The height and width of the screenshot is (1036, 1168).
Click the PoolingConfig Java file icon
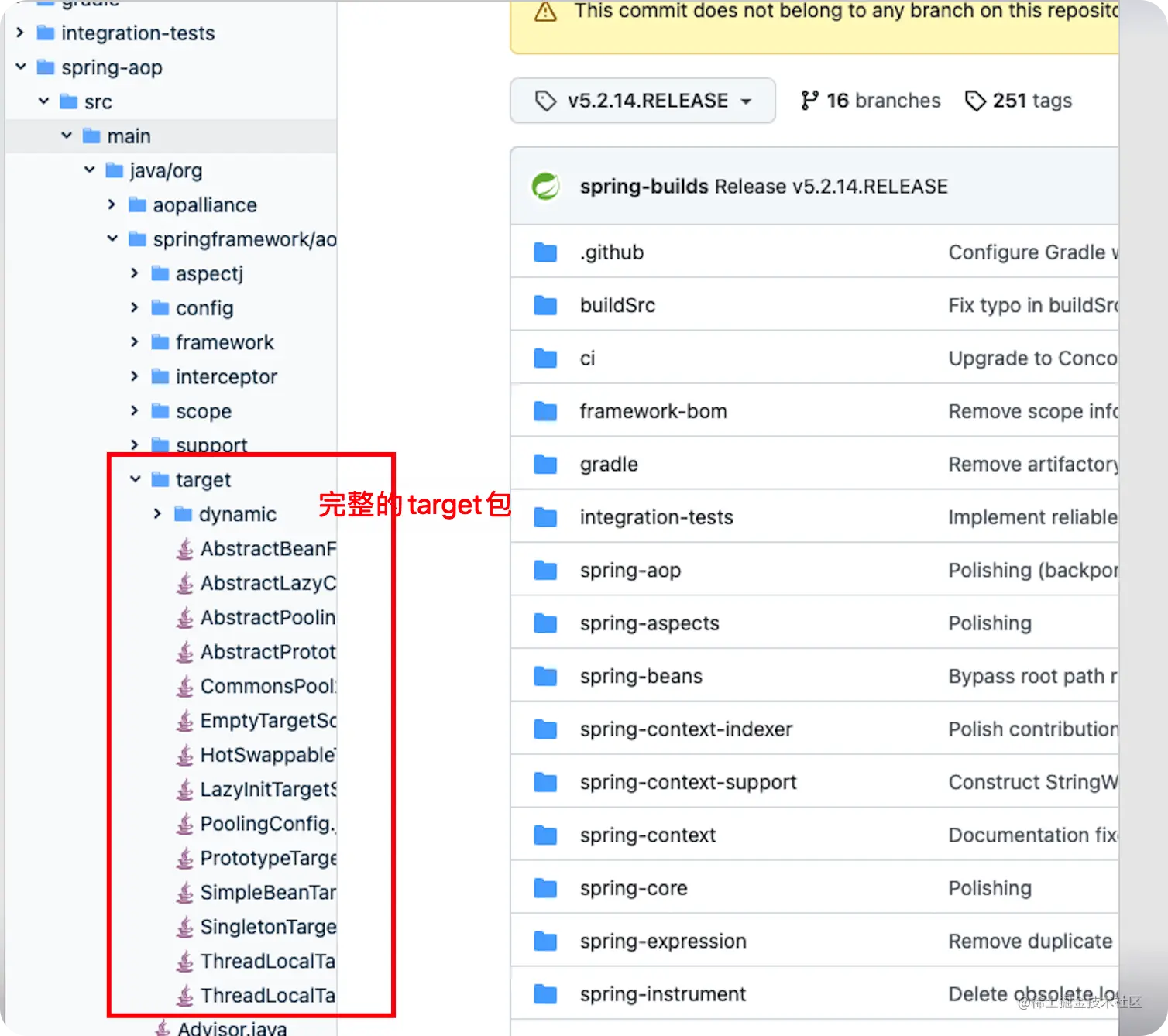pyautogui.click(x=184, y=824)
